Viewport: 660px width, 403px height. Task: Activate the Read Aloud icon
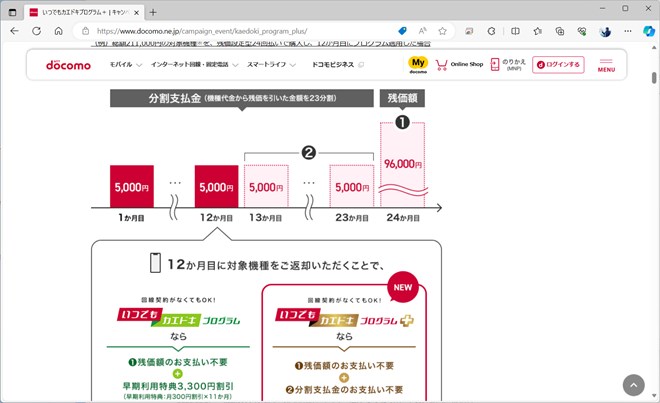(422, 31)
